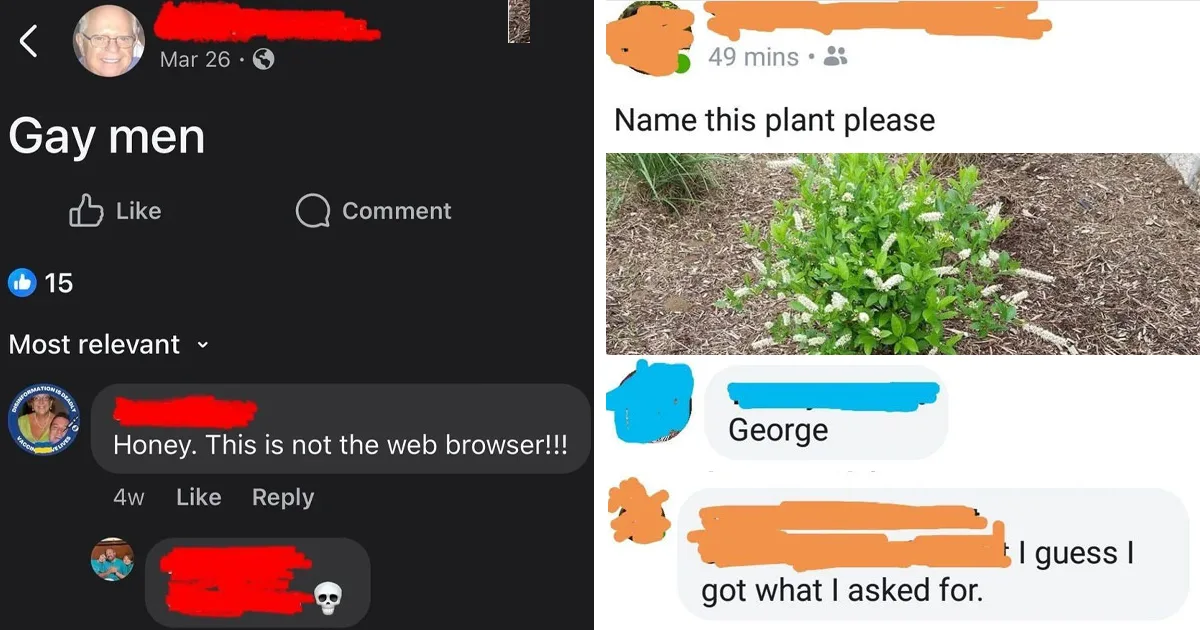
Task: Click the George comment bubble
Action: tap(826, 412)
